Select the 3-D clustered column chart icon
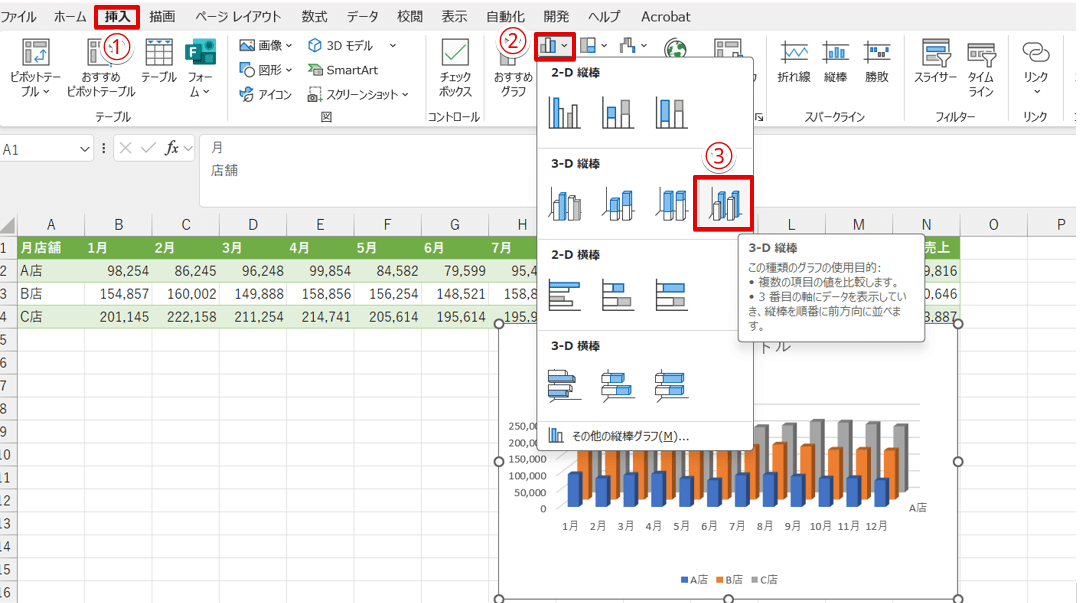Viewport: 1082px width, 603px height. tap(564, 204)
